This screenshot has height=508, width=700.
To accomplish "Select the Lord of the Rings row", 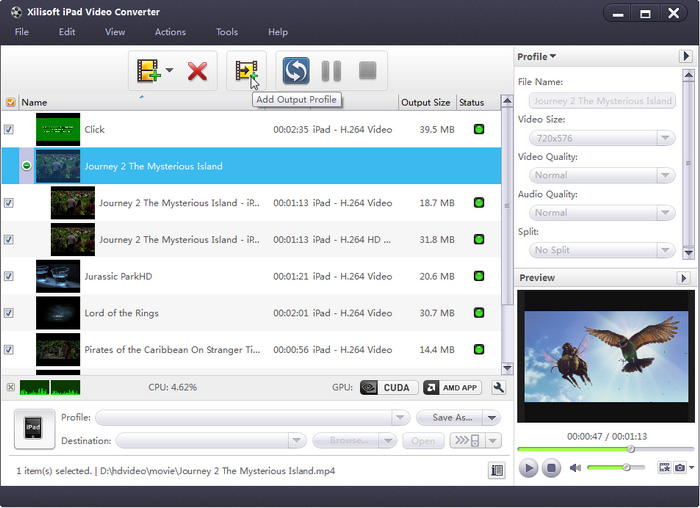I will pyautogui.click(x=251, y=313).
